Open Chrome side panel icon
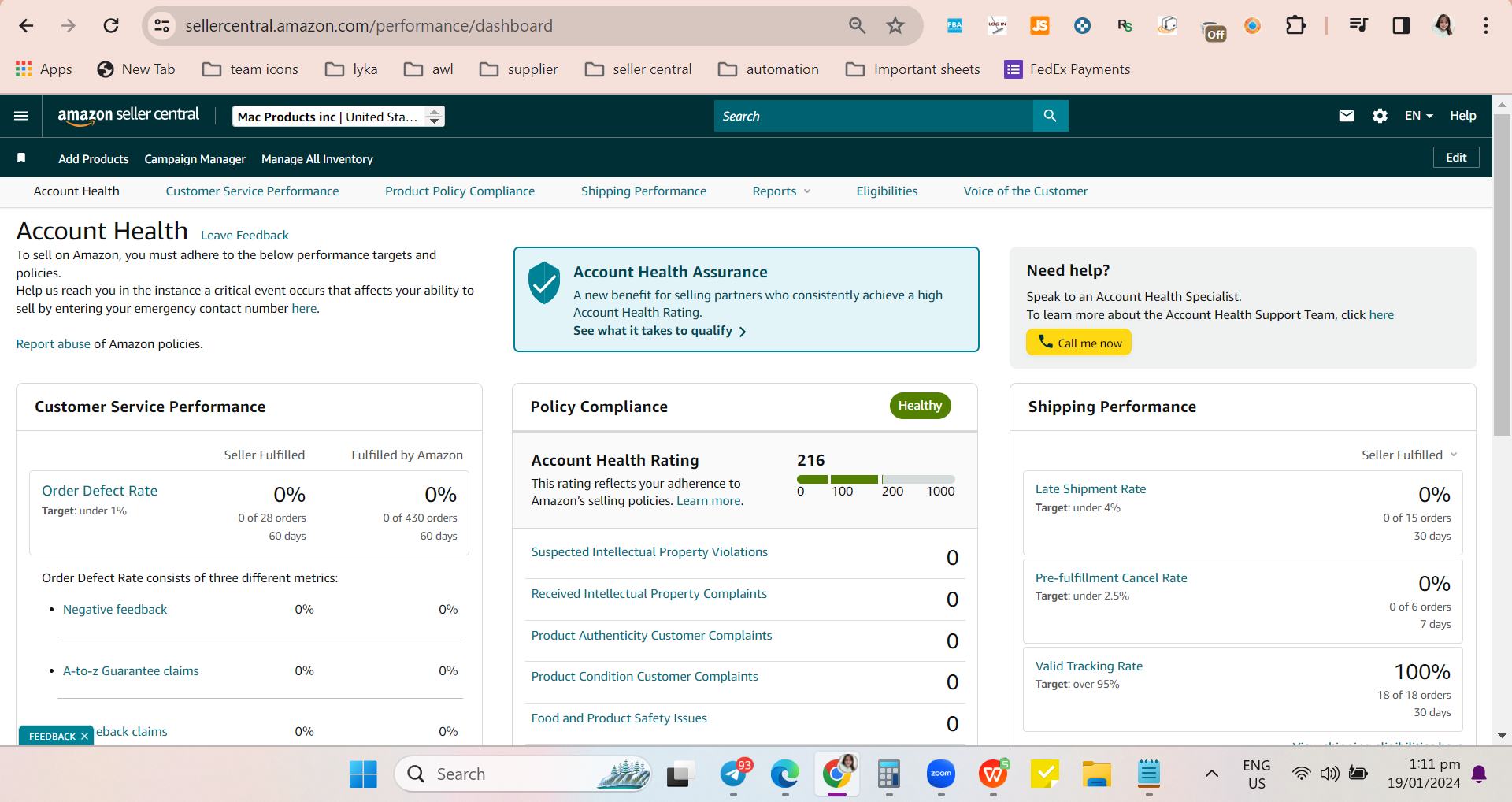This screenshot has height=802, width=1512. pyautogui.click(x=1401, y=26)
